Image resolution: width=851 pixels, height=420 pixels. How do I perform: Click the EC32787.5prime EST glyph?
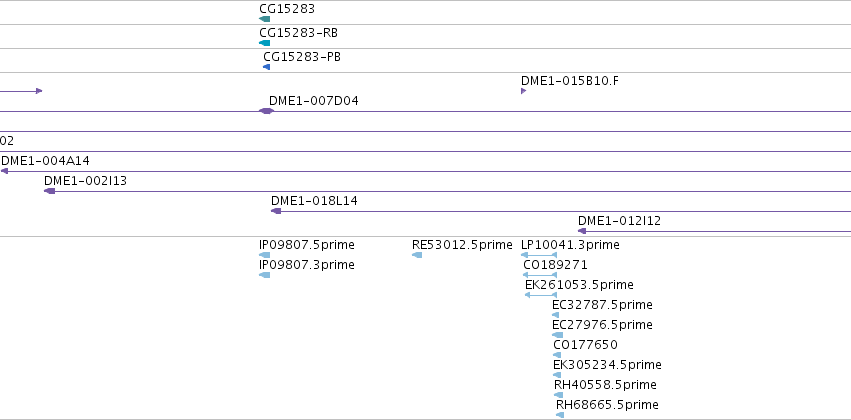click(555, 315)
